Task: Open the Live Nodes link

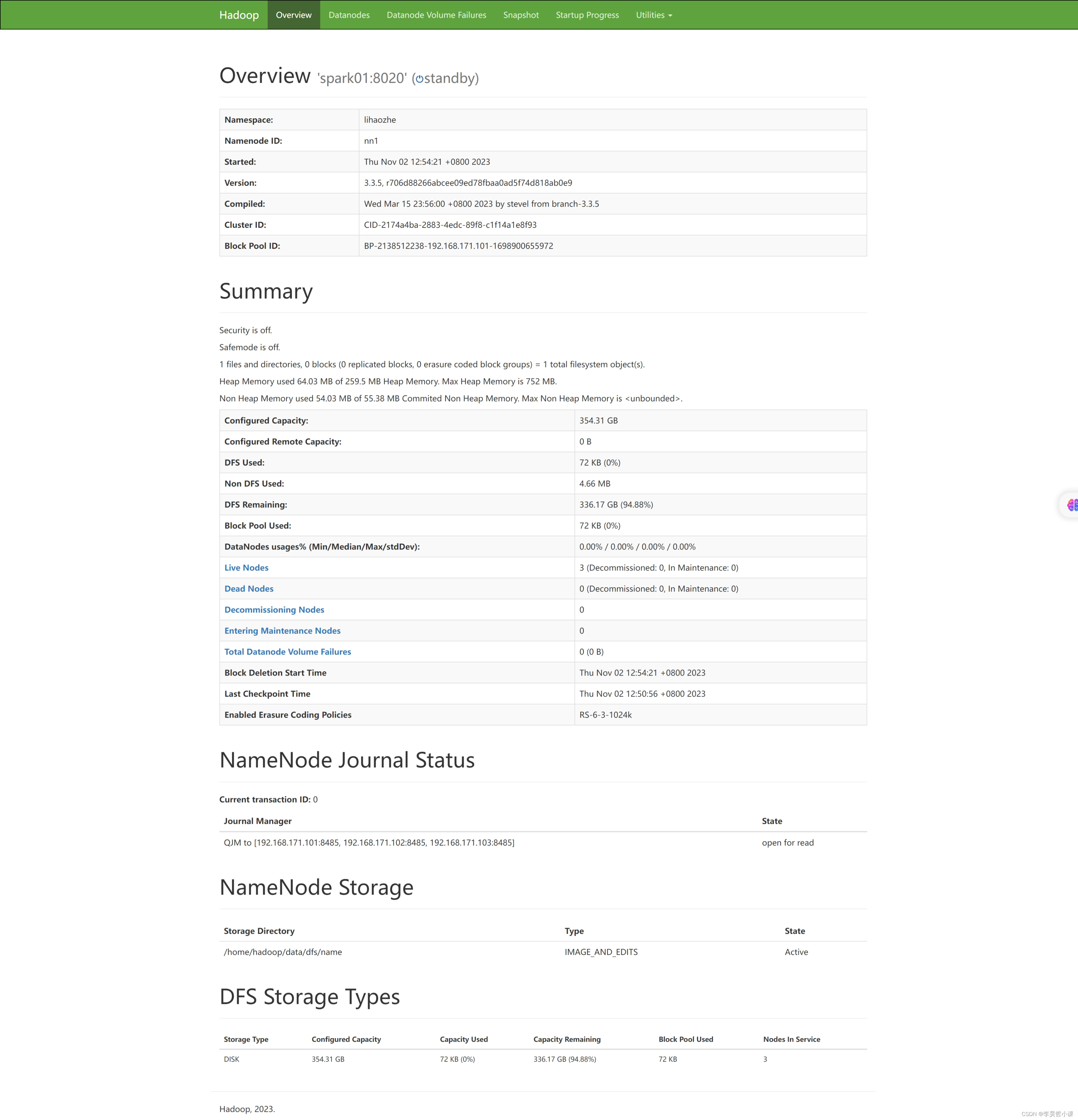Action: point(246,567)
